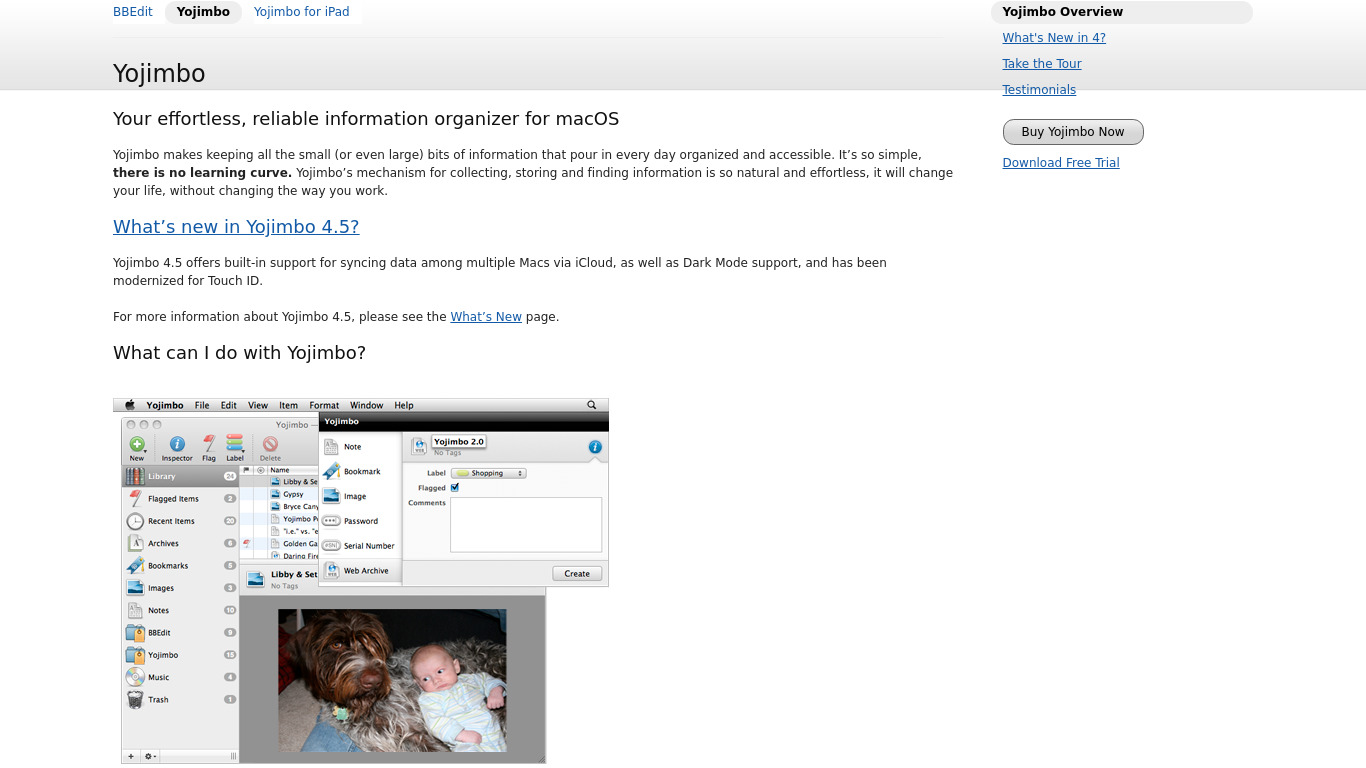1366x768 pixels.
Task: Open What's New in 4? sidebar link
Action: 1054,38
